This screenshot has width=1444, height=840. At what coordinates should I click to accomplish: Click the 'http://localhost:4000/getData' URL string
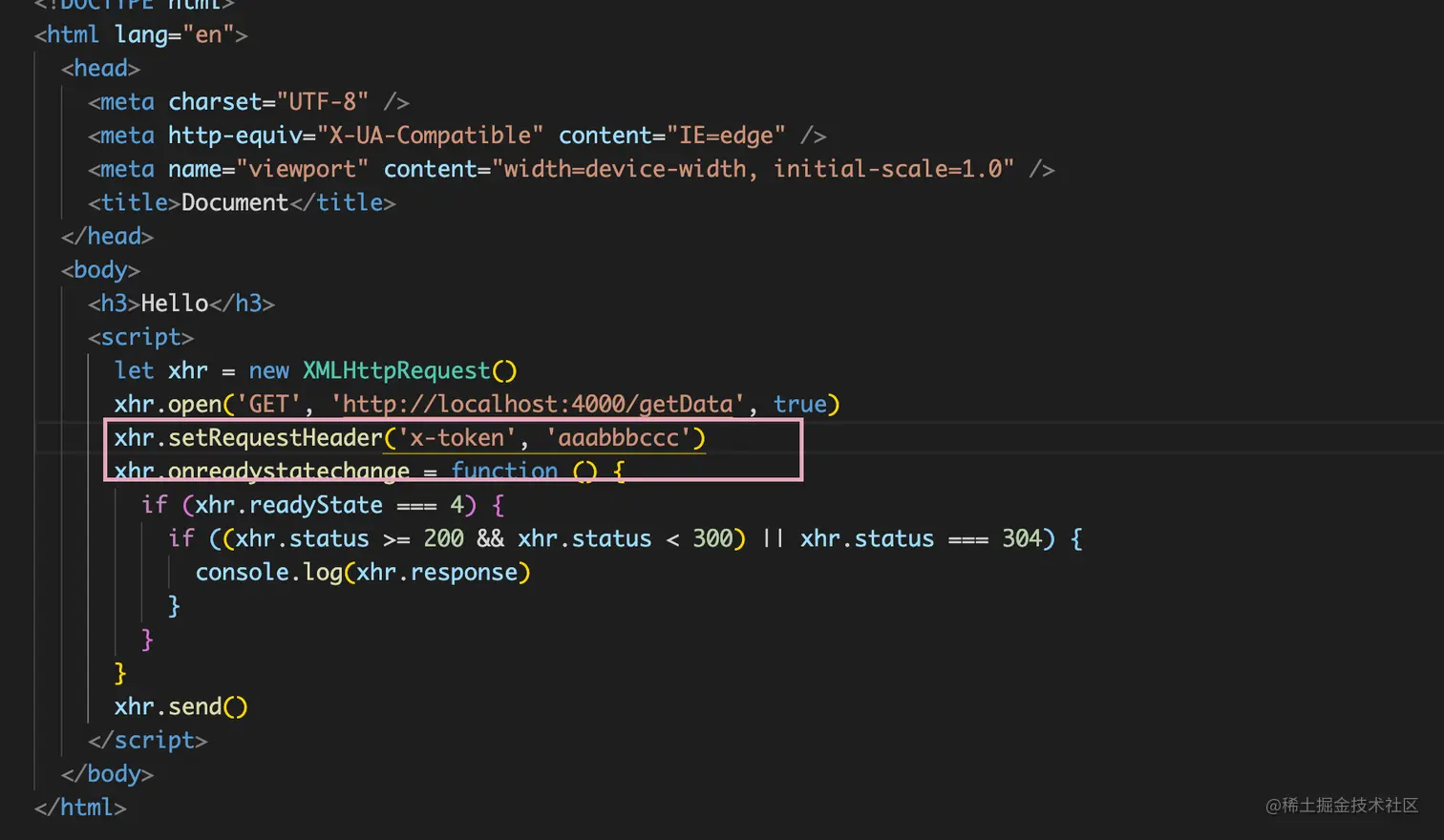click(538, 405)
